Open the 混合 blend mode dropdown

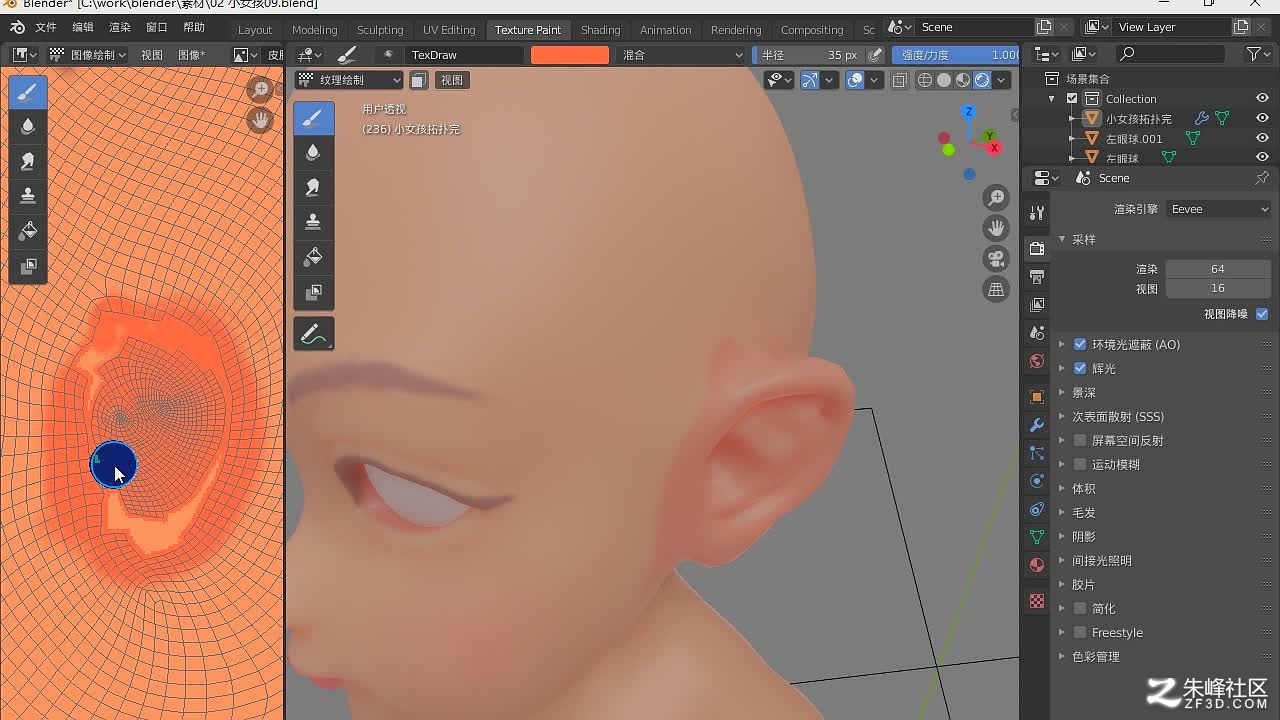coord(682,55)
